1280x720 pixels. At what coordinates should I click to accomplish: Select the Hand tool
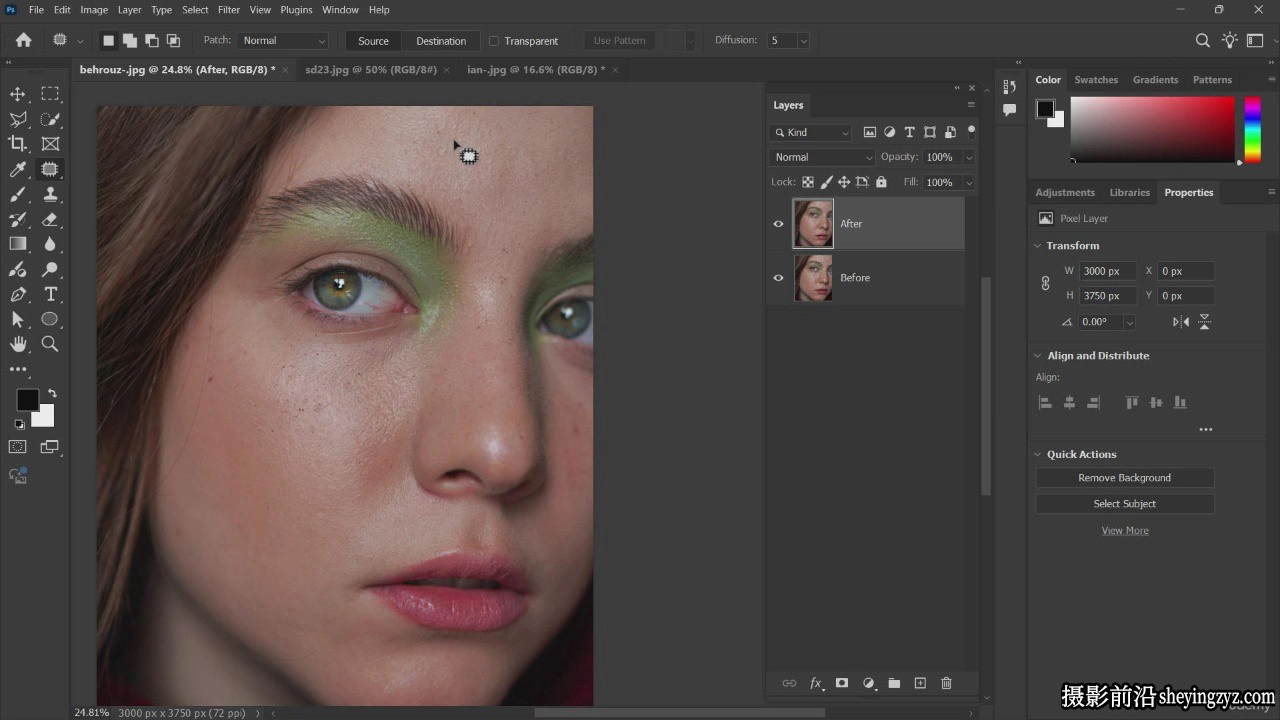[18, 344]
